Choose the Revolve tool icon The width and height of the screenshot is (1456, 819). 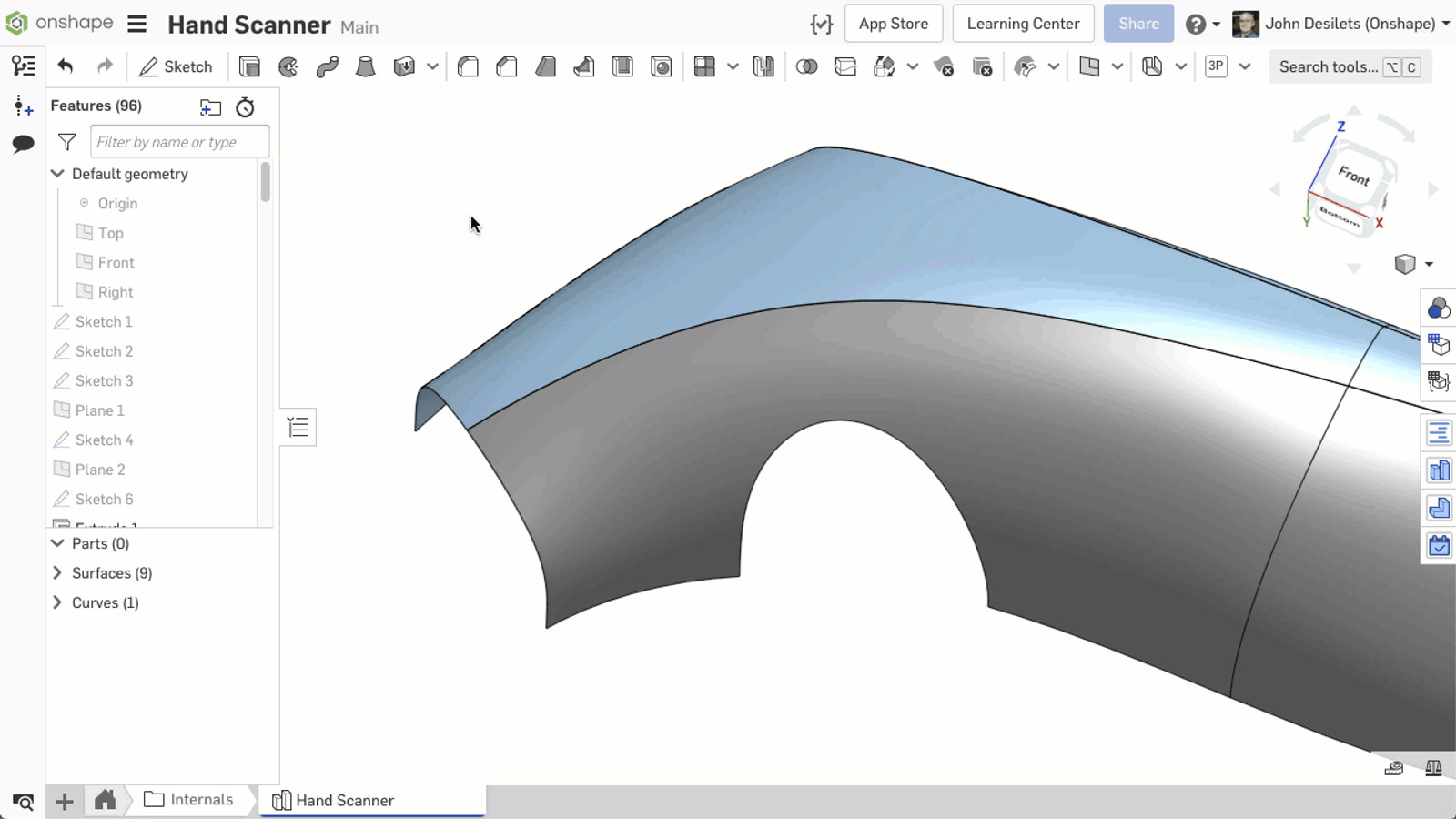288,66
